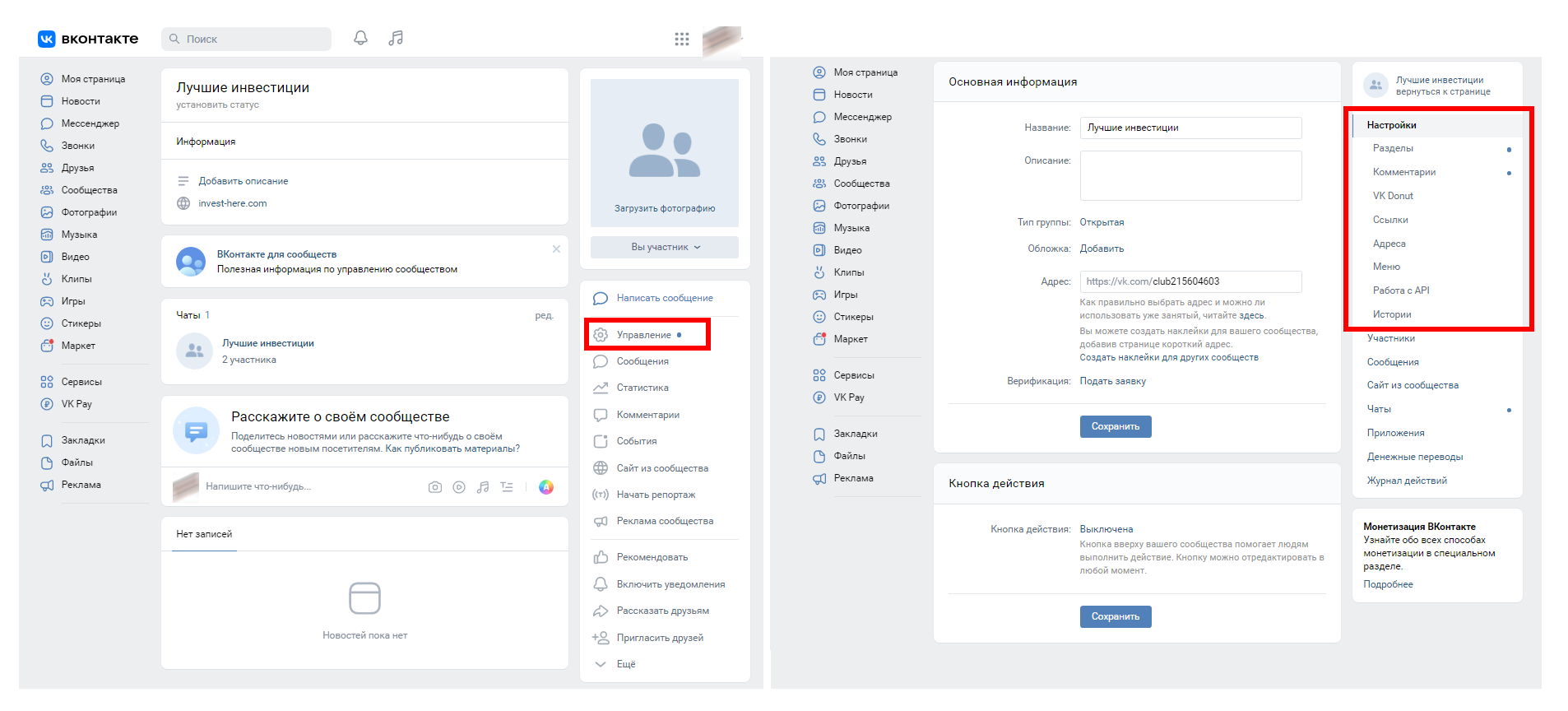The width and height of the screenshot is (1568, 711).
Task: Attach audio with the composer music note icon
Action: [x=483, y=487]
